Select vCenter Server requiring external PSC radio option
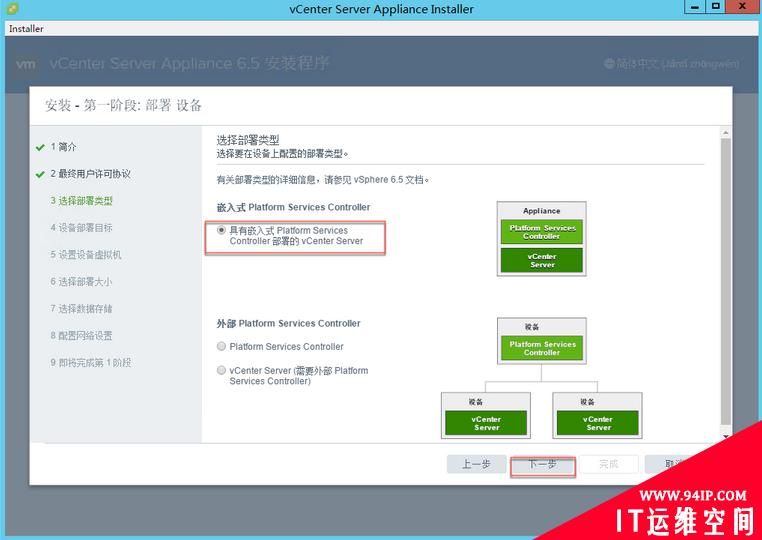Image resolution: width=762 pixels, height=540 pixels. point(221,370)
